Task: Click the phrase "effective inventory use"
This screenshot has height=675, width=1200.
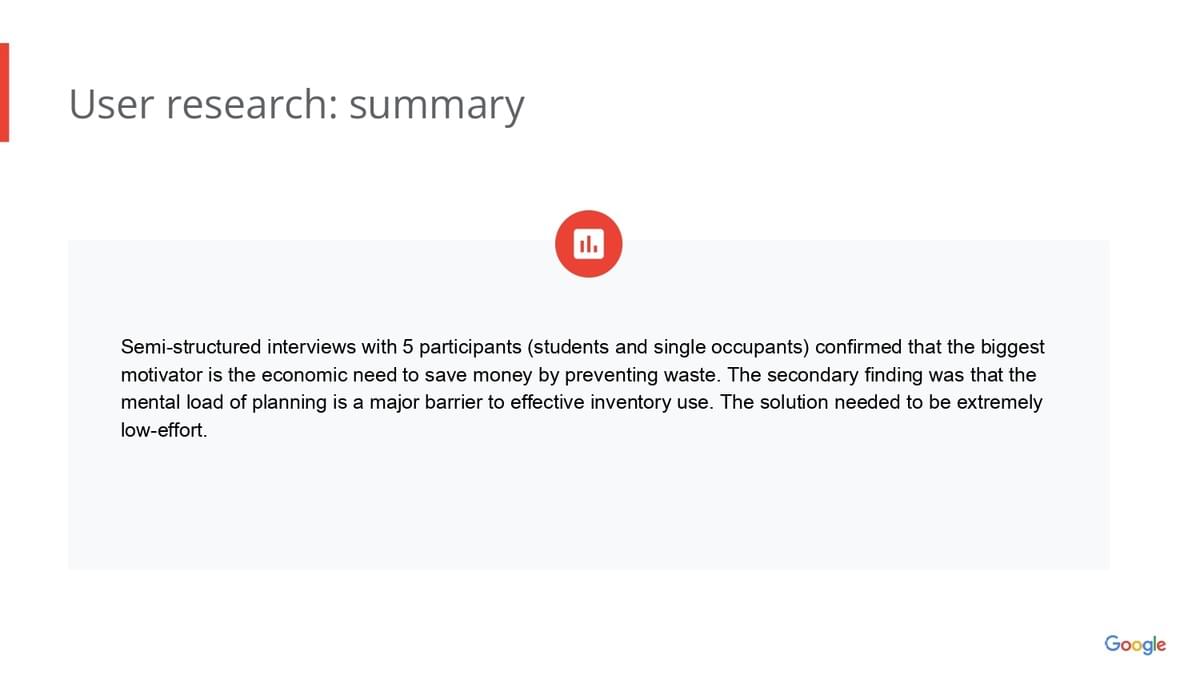Action: click(x=609, y=402)
